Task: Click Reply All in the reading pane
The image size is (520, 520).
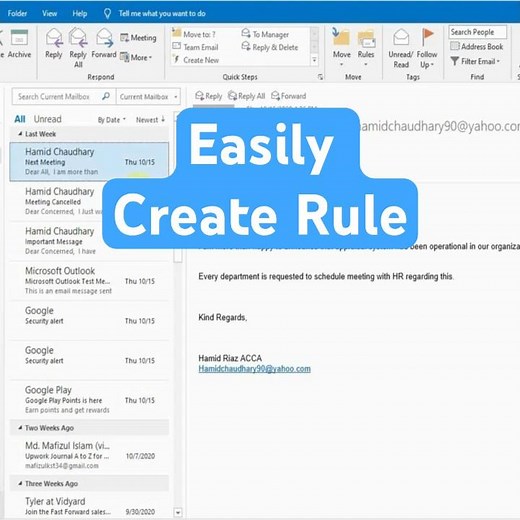Action: click(x=247, y=96)
